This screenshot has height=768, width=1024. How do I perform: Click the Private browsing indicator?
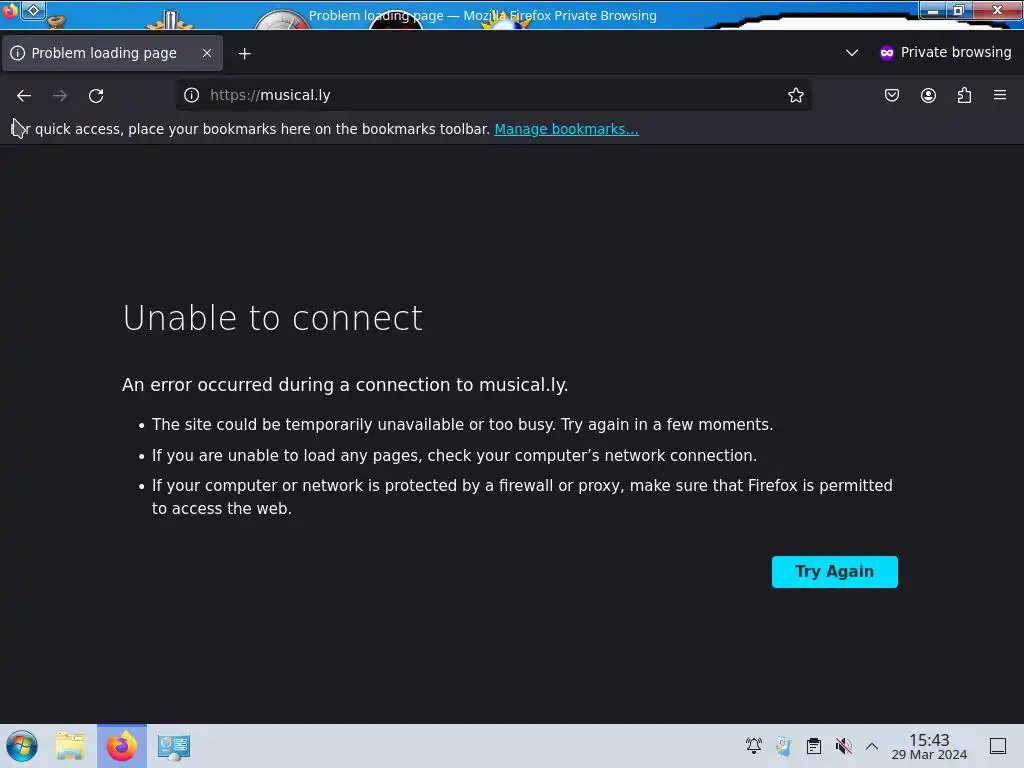click(x=945, y=53)
